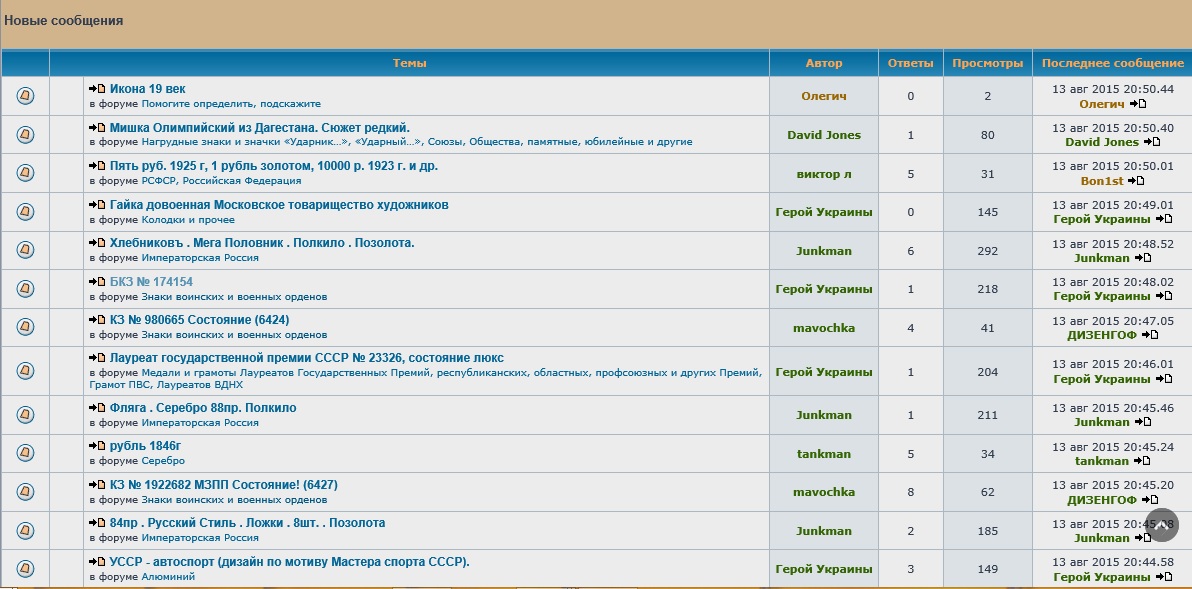This screenshot has width=1192, height=589.
Task: Open forum link Императорская Россия under Хлебниковъ
Action: tap(200, 258)
